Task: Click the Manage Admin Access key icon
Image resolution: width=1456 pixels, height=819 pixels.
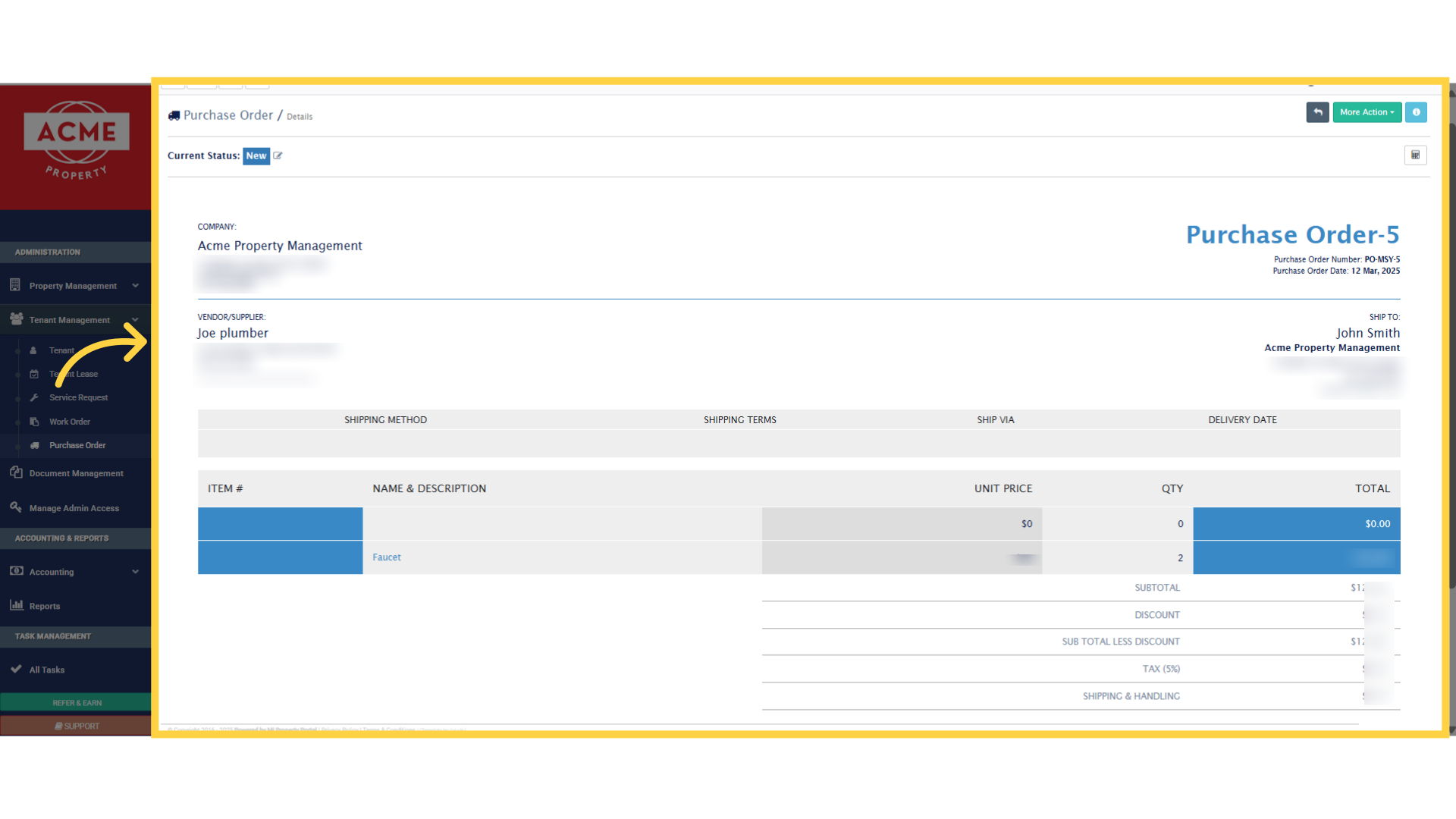Action: tap(16, 507)
